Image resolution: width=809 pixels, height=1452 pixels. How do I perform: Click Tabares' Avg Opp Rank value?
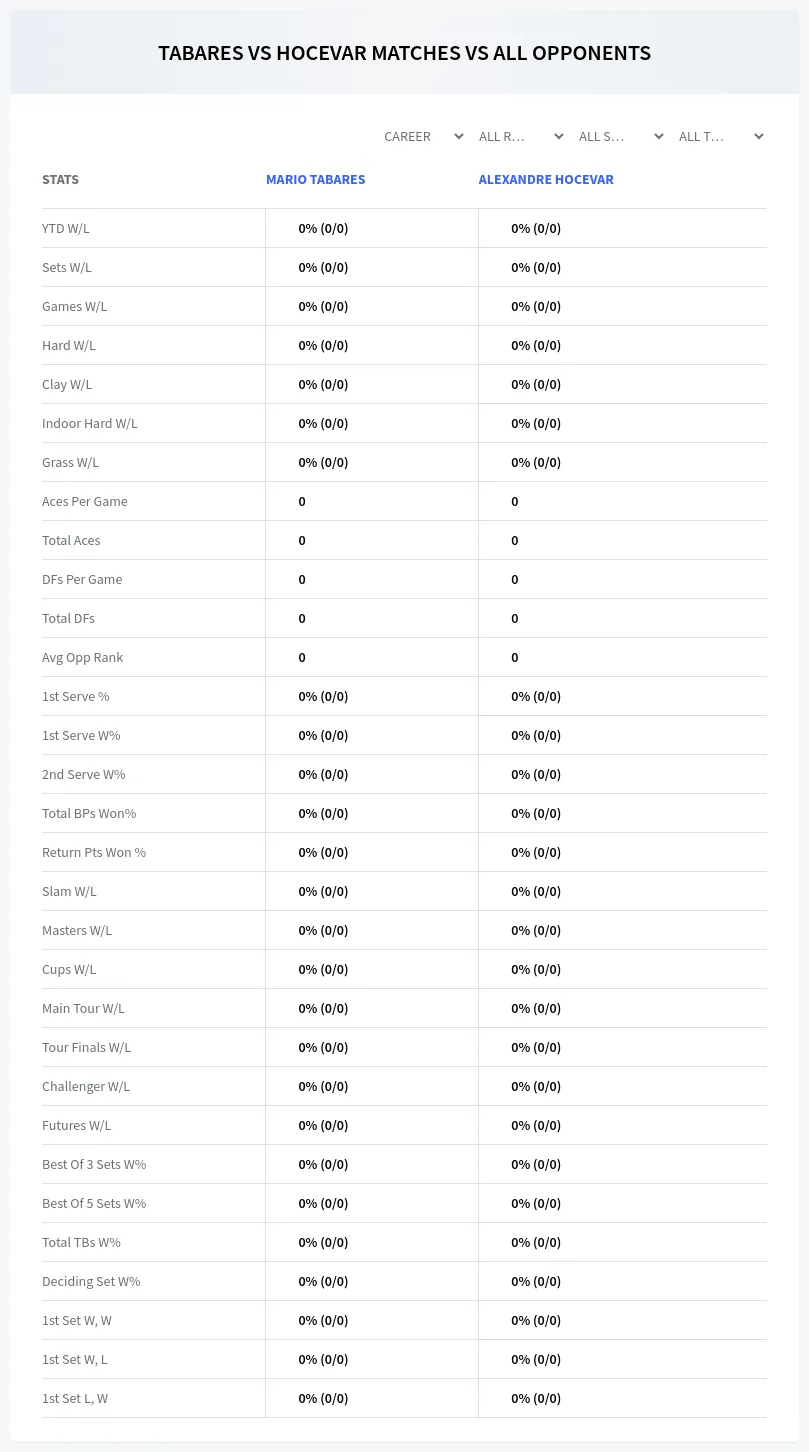pyautogui.click(x=302, y=657)
